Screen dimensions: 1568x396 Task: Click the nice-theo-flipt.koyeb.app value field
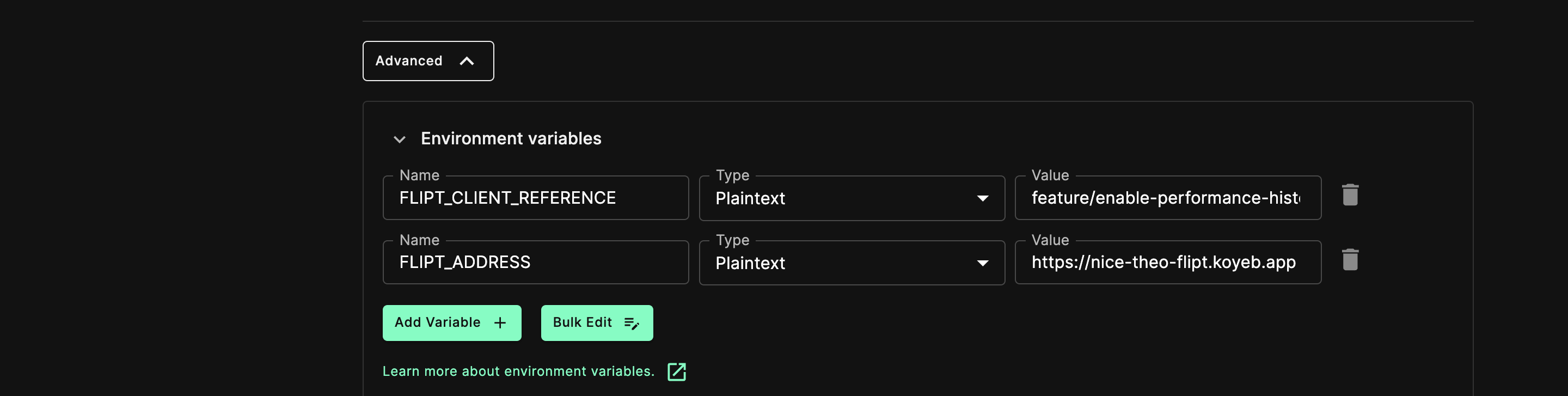[1167, 263]
